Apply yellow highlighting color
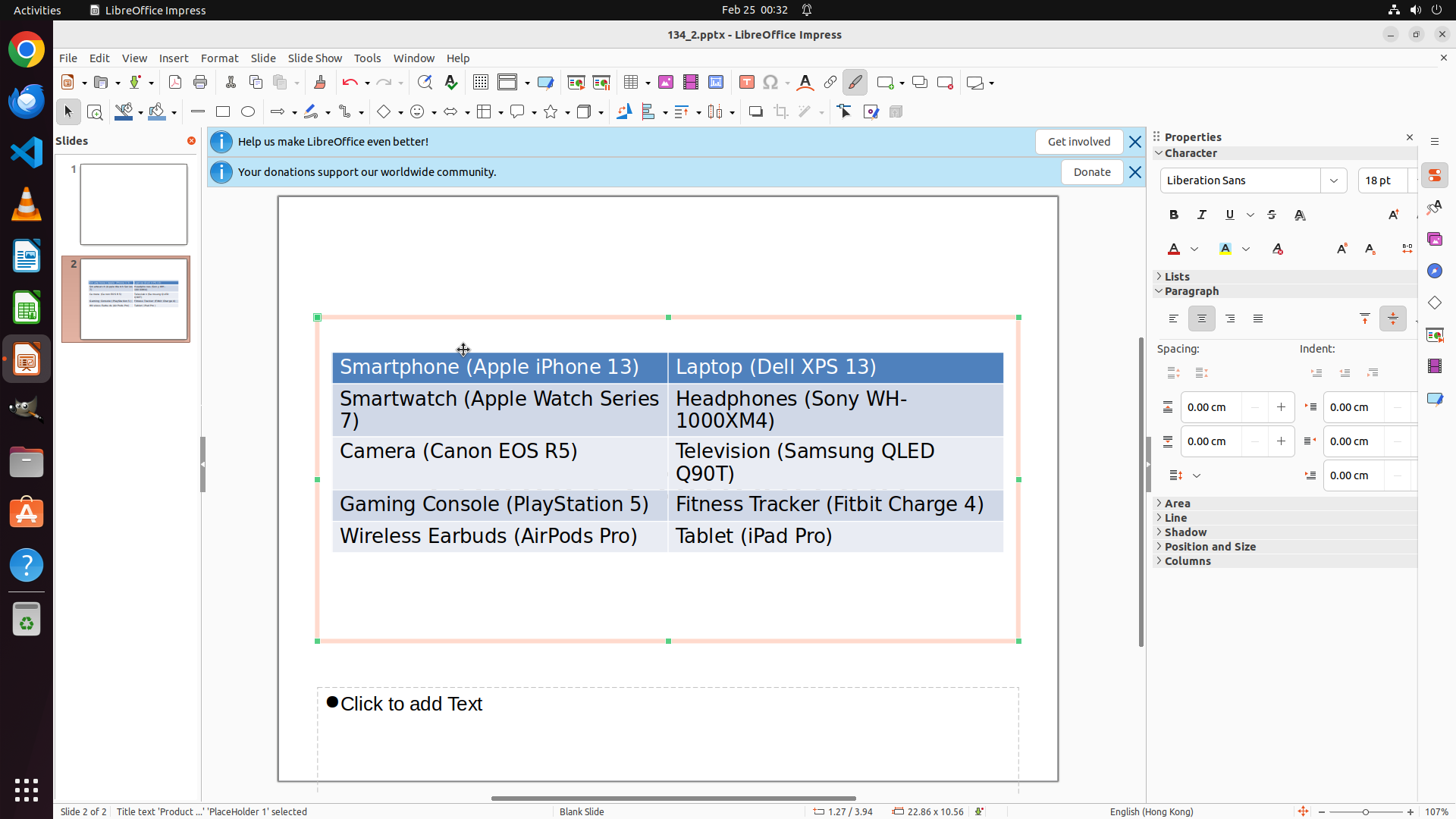 [x=1225, y=249]
